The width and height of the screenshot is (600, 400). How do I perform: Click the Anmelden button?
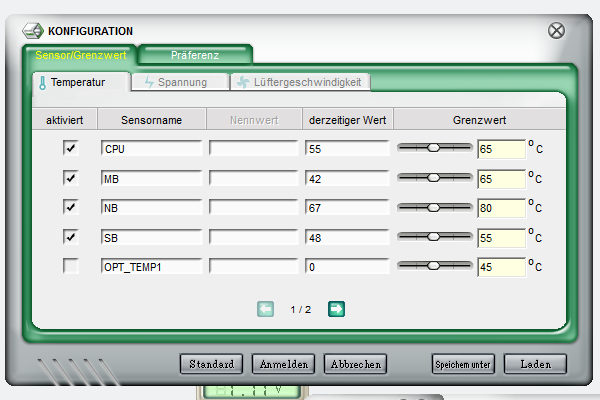(284, 364)
